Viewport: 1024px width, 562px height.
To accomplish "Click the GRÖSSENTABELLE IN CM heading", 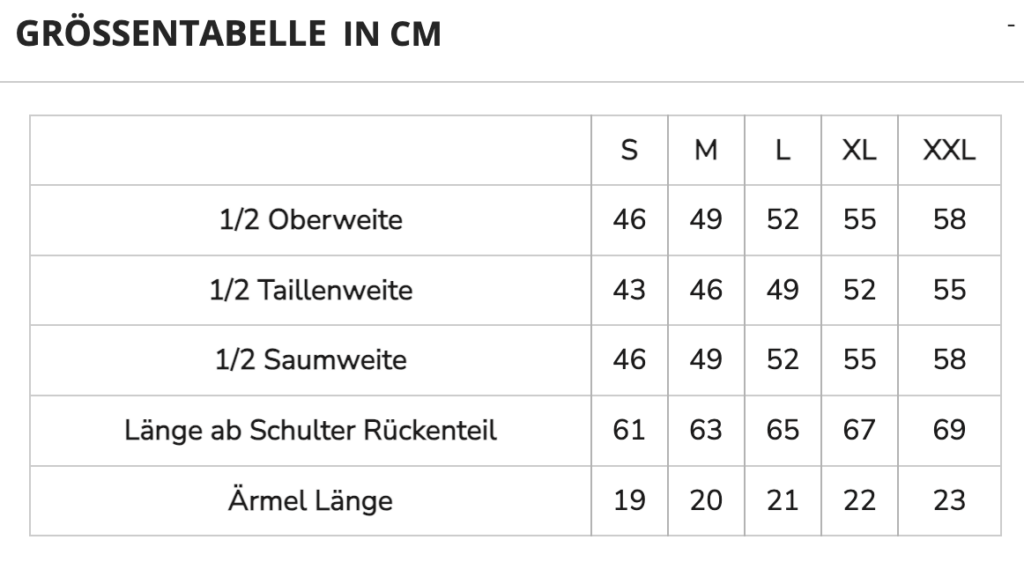I will click(x=229, y=33).
